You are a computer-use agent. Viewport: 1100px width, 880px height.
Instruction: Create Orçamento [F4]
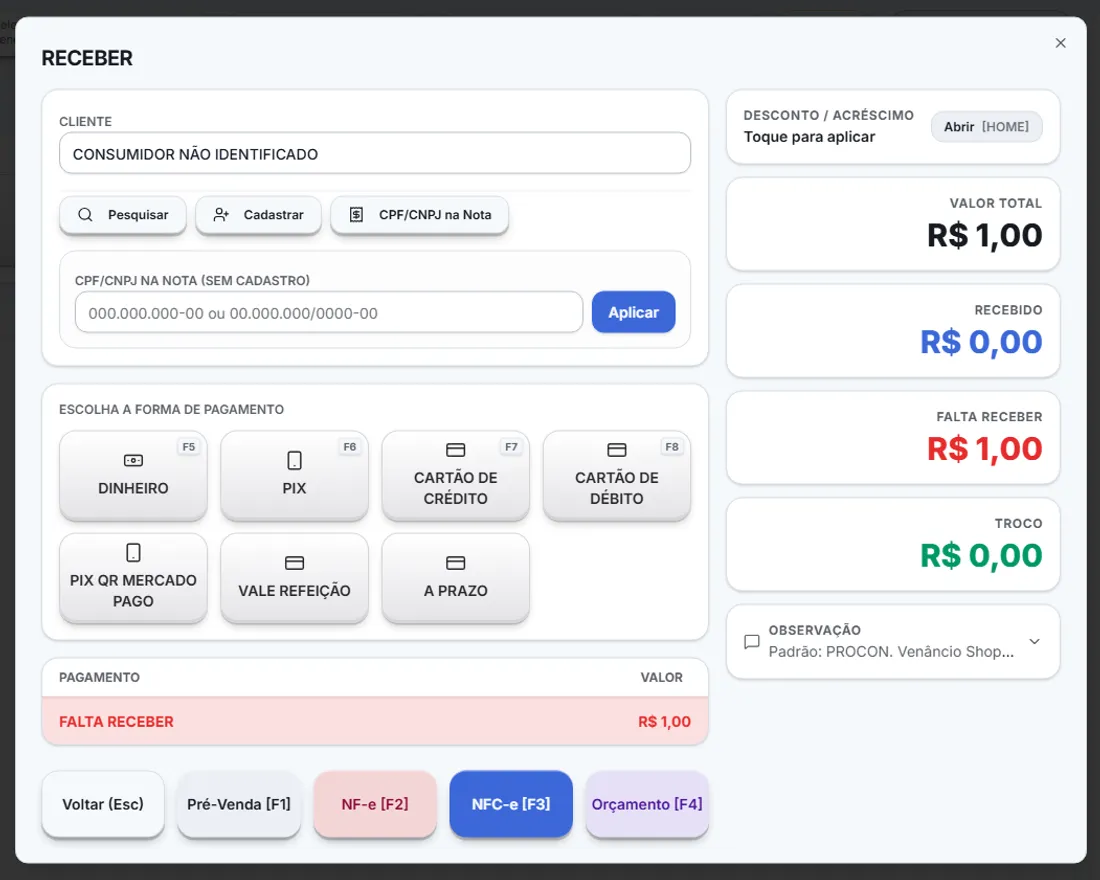click(647, 804)
